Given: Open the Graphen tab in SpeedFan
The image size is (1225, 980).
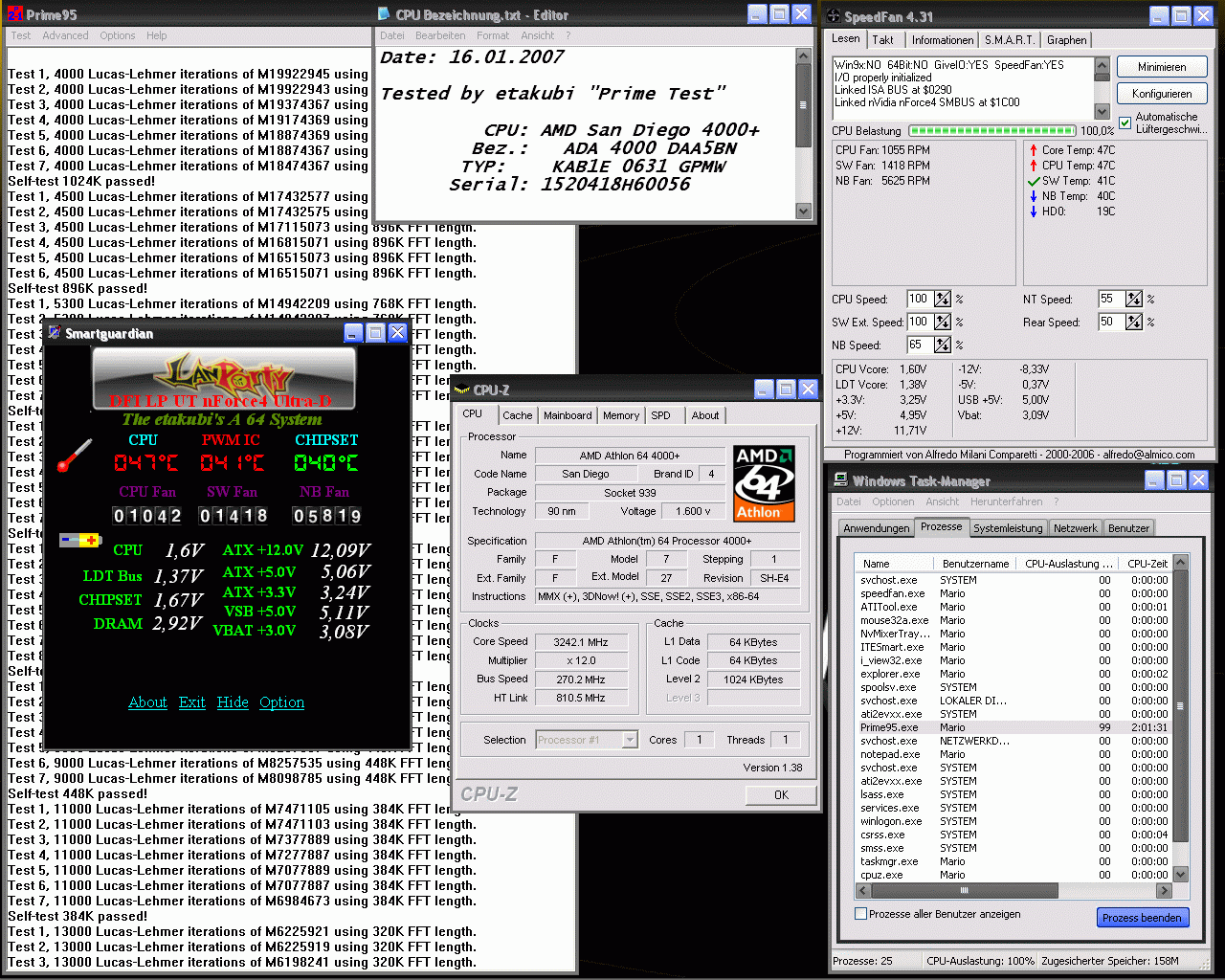Looking at the screenshot, I should (x=1067, y=40).
